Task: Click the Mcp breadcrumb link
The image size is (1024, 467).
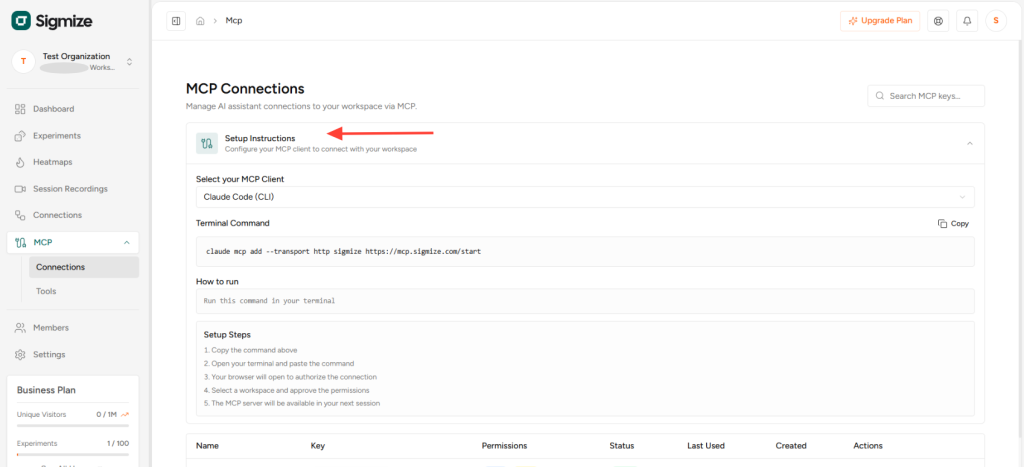Action: click(x=234, y=21)
